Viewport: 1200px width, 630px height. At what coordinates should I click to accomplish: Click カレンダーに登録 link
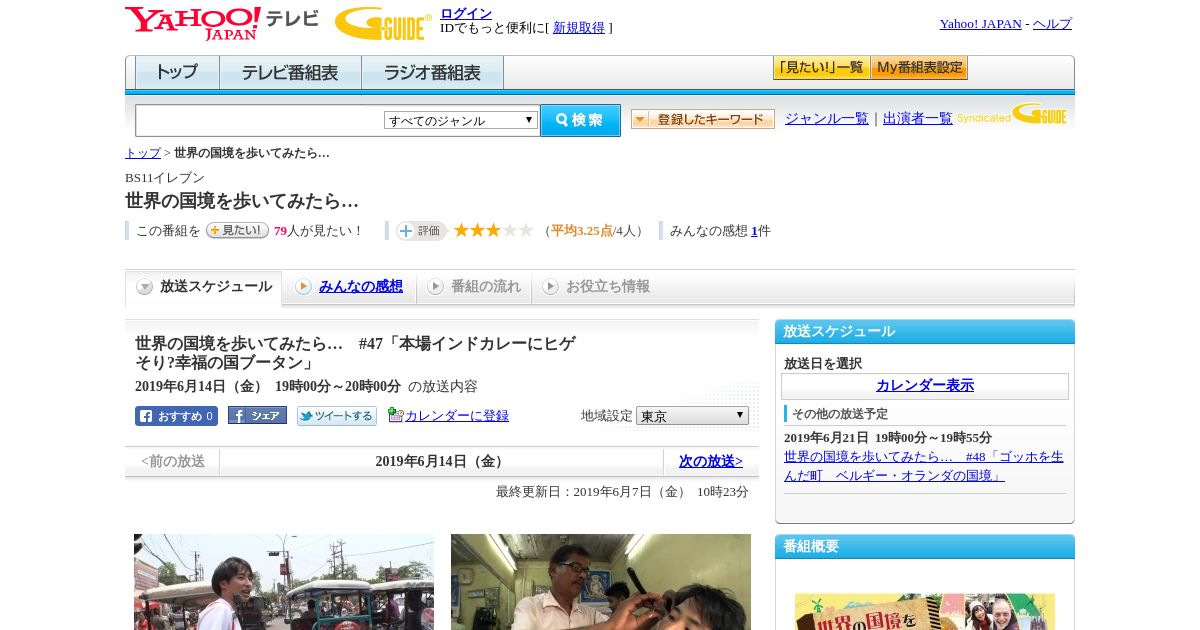tap(457, 416)
